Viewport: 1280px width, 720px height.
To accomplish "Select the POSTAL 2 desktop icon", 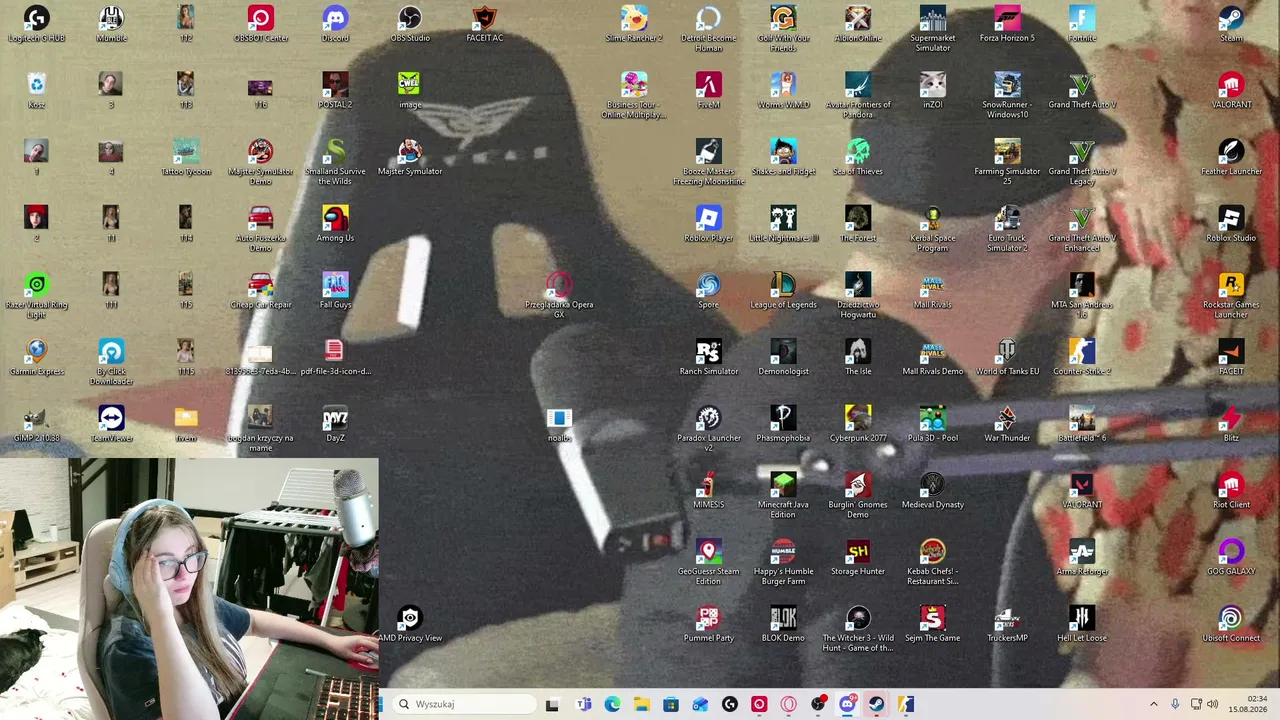I will click(x=335, y=91).
